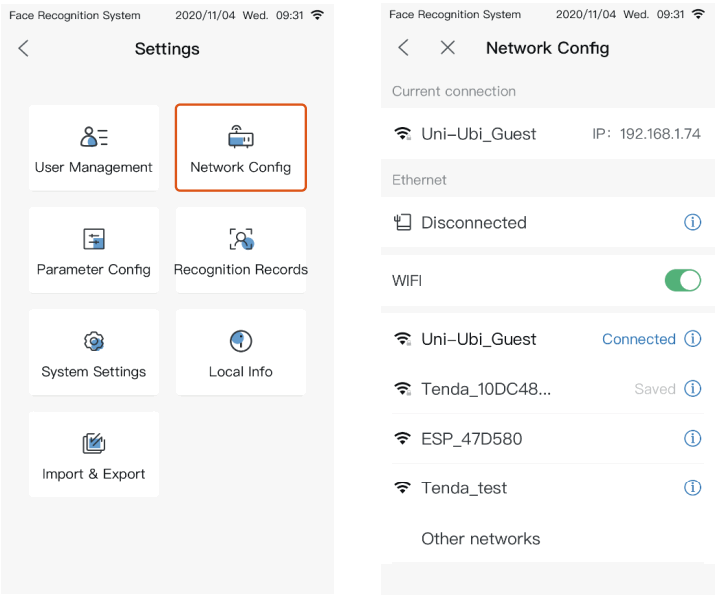
Task: Open the System Settings tile
Action: (x=93, y=352)
